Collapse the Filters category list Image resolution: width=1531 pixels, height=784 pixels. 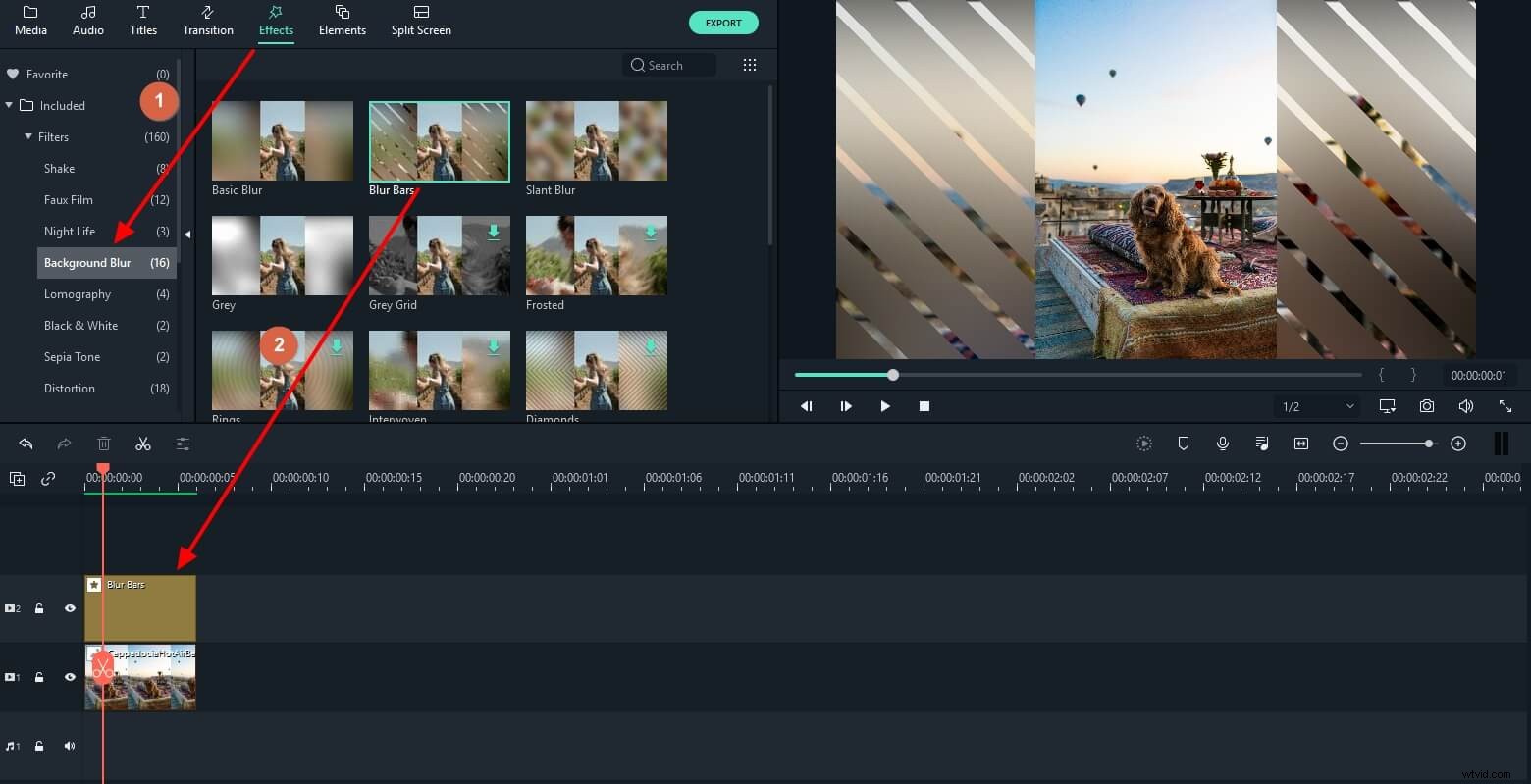click(x=26, y=136)
